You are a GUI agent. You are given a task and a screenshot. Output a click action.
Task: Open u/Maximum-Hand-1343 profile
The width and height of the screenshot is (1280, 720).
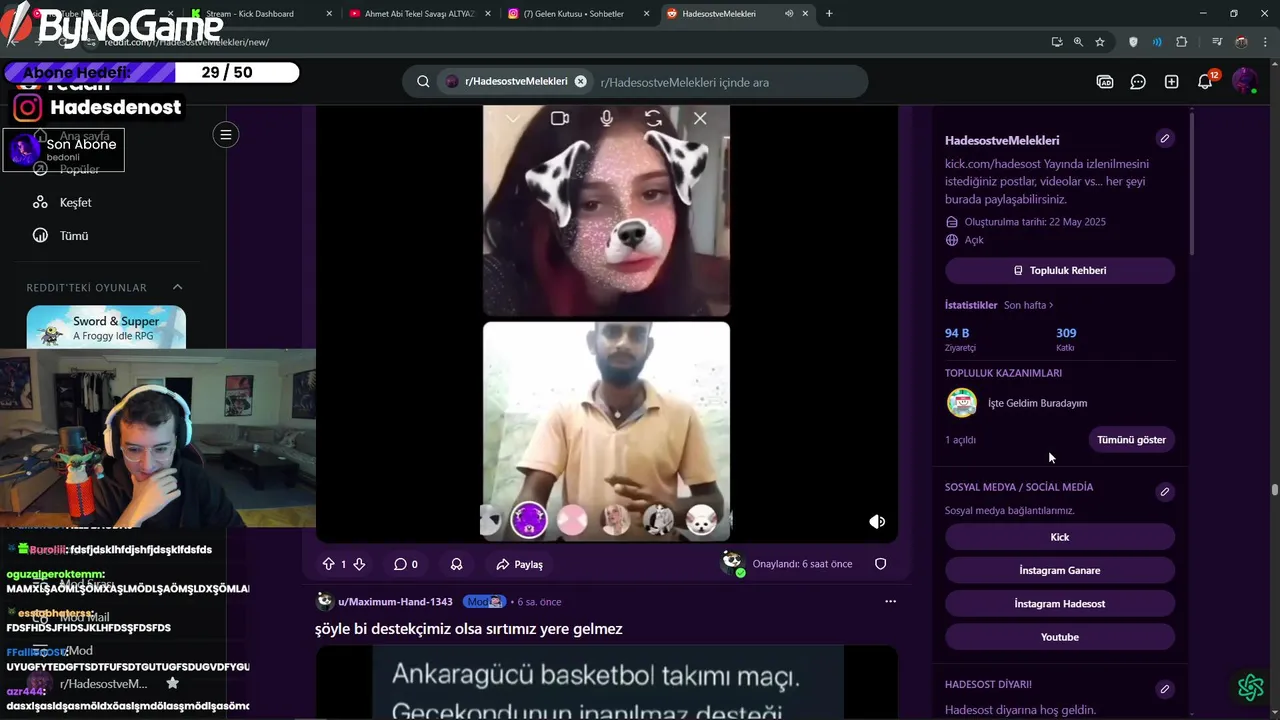[x=395, y=602]
